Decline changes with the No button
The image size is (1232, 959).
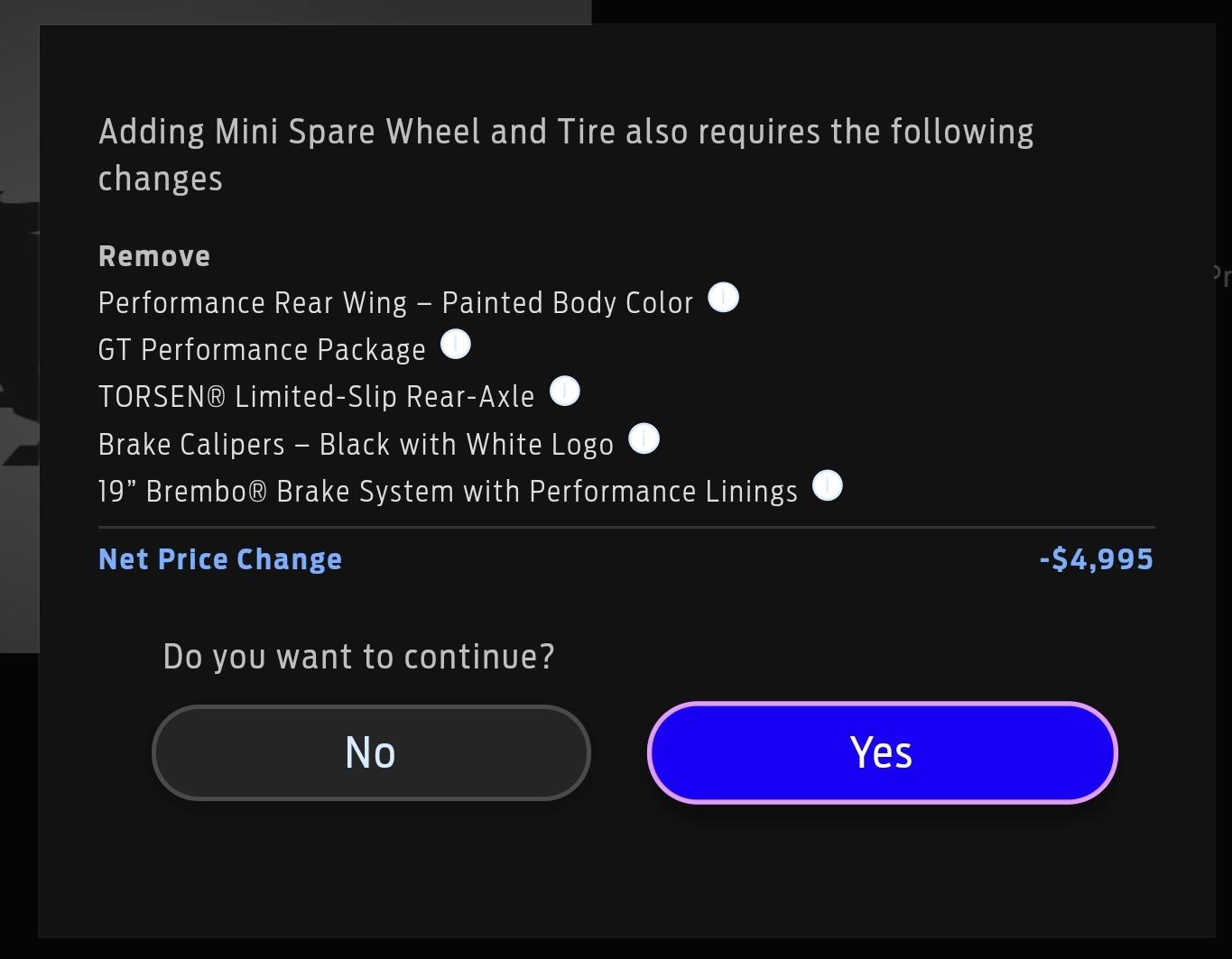coord(371,752)
